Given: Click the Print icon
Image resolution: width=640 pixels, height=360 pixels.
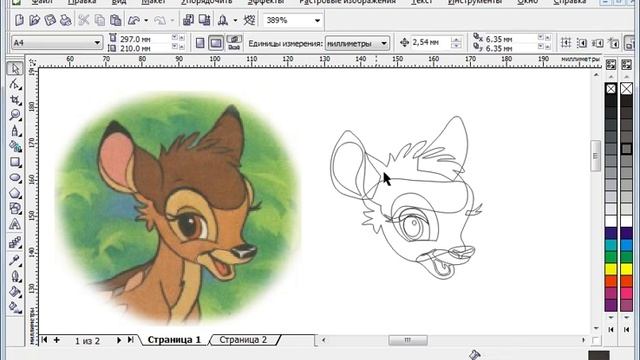Looking at the screenshot, I should 65,20.
